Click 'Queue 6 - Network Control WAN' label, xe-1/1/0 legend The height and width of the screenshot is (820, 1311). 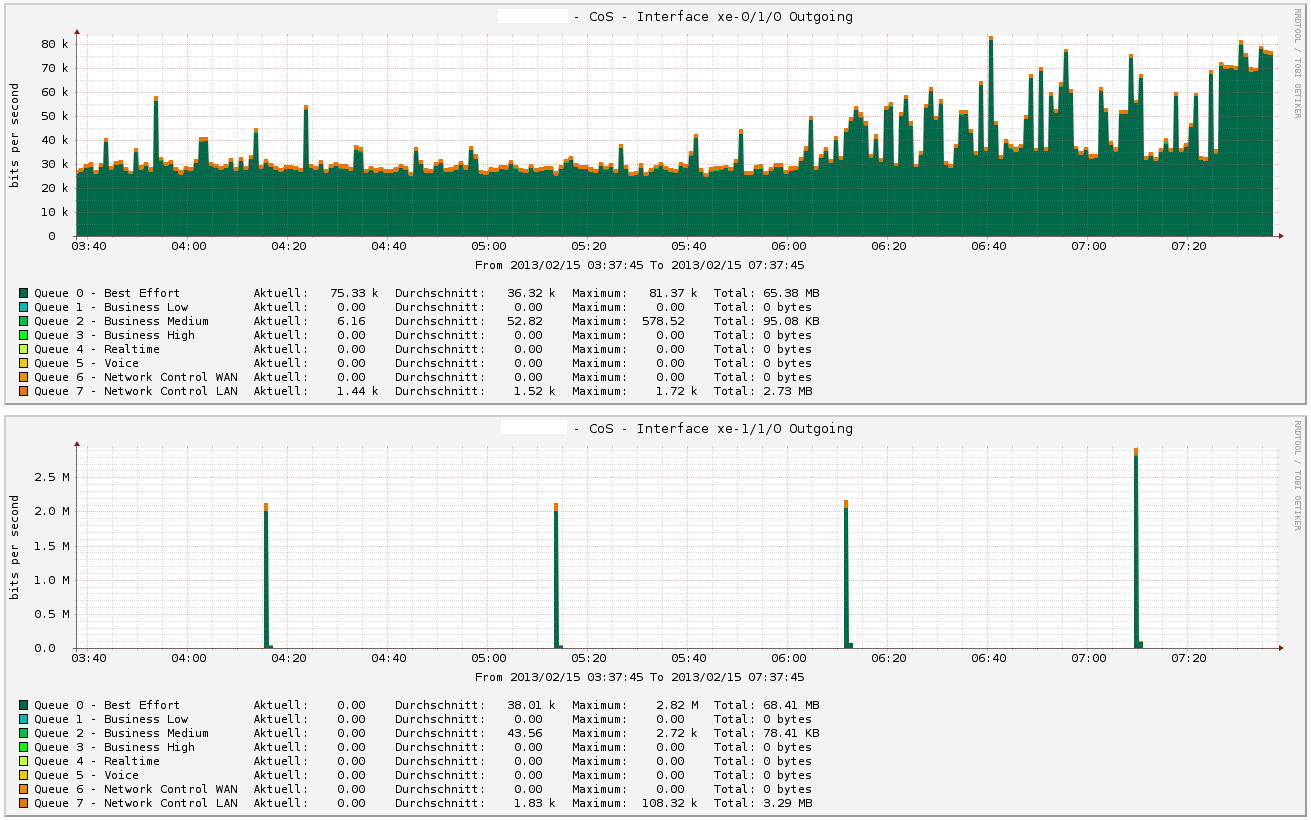click(x=135, y=789)
